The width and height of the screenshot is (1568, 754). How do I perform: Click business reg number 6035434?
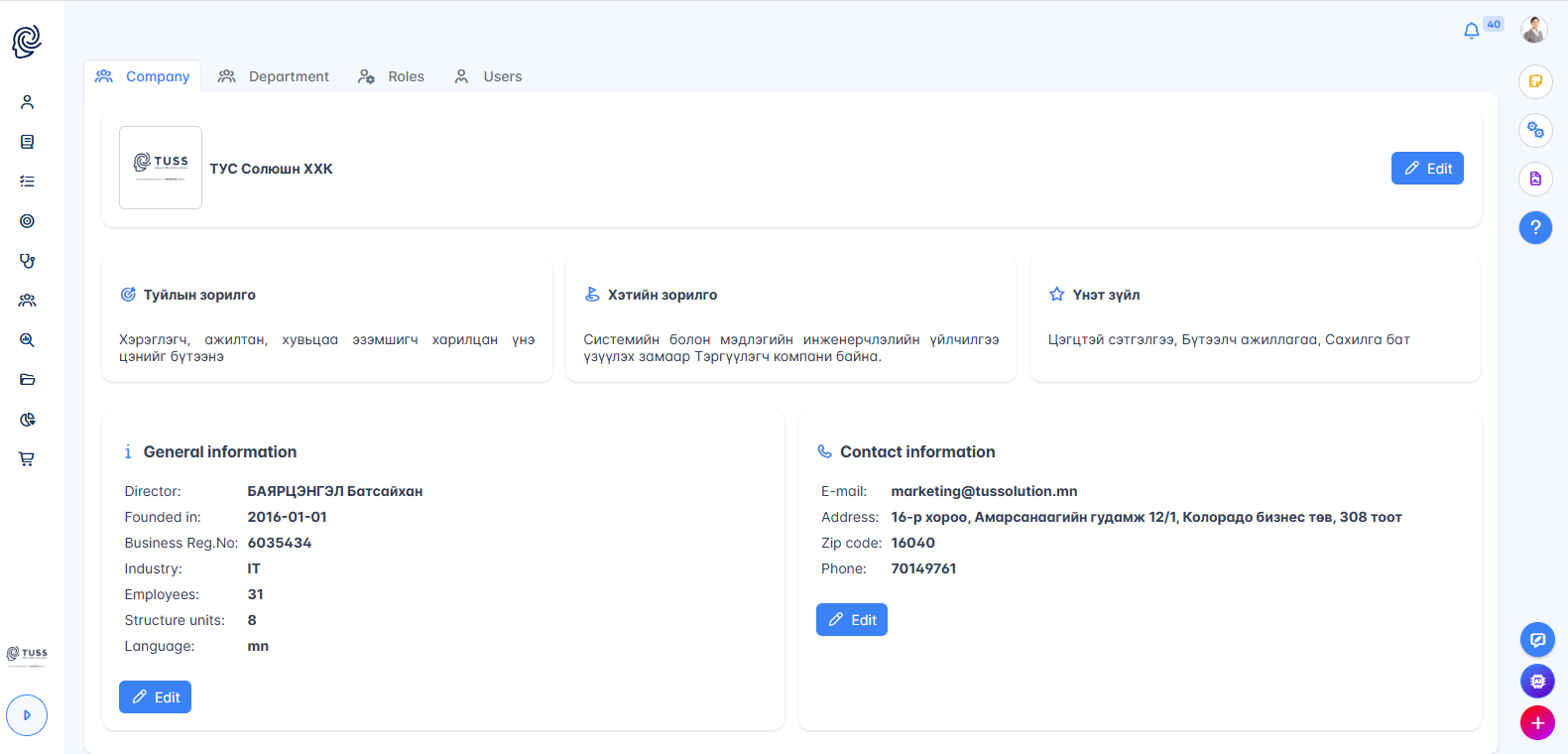279,543
